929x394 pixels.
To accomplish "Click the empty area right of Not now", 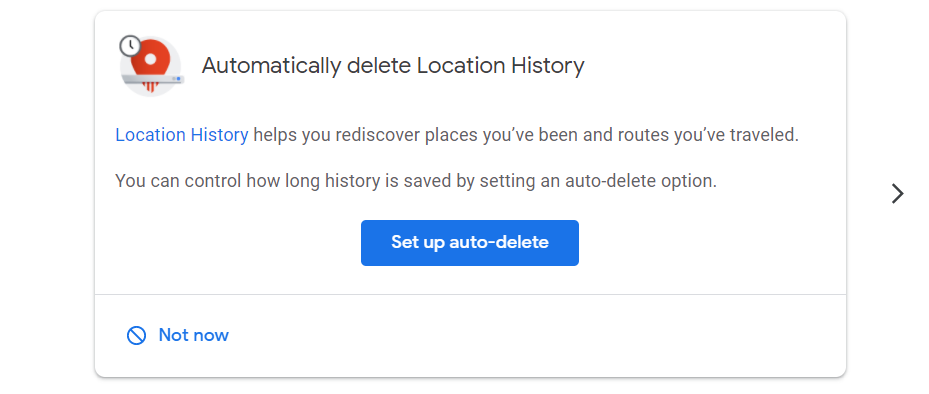I will coord(533,335).
